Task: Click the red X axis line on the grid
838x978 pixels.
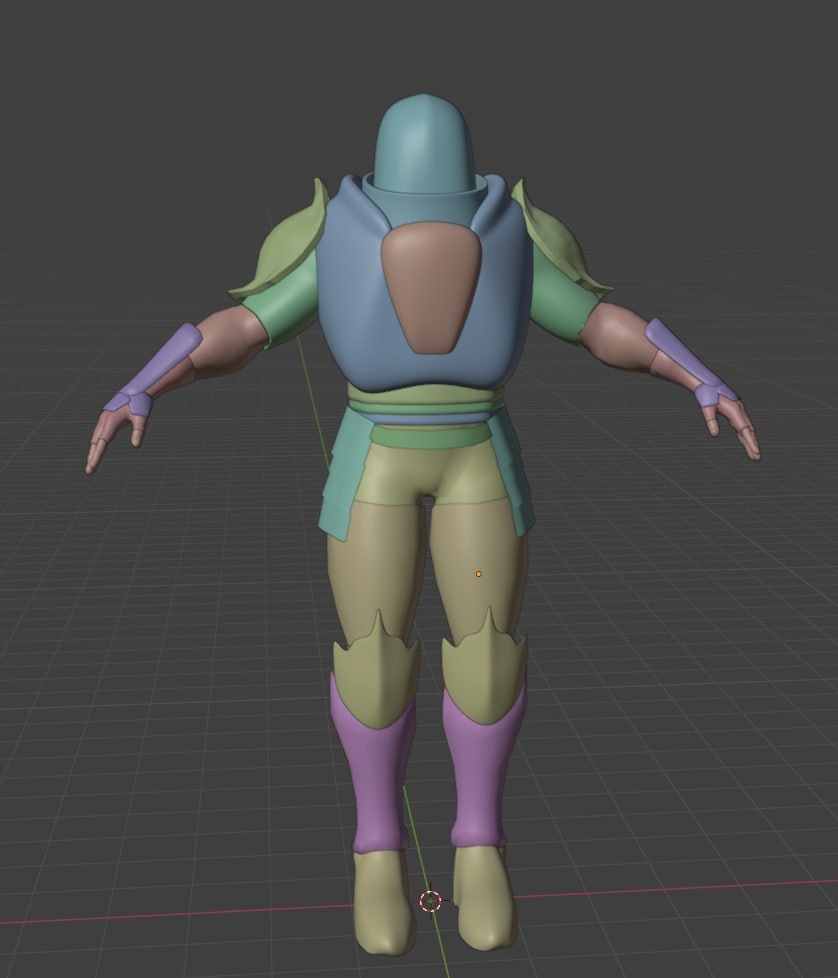Action: (673, 889)
